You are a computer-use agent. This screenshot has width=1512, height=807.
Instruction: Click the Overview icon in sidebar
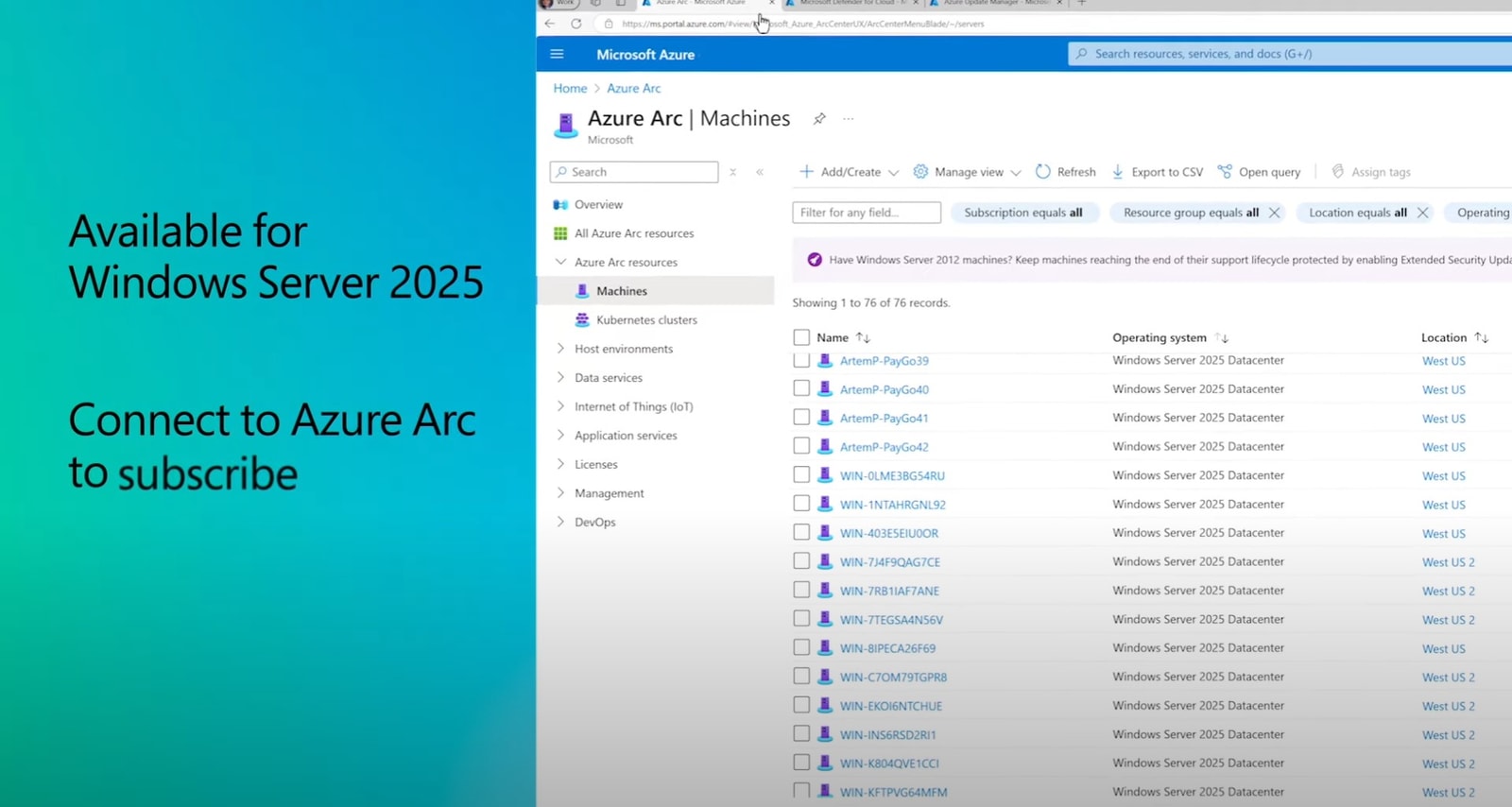tap(560, 204)
